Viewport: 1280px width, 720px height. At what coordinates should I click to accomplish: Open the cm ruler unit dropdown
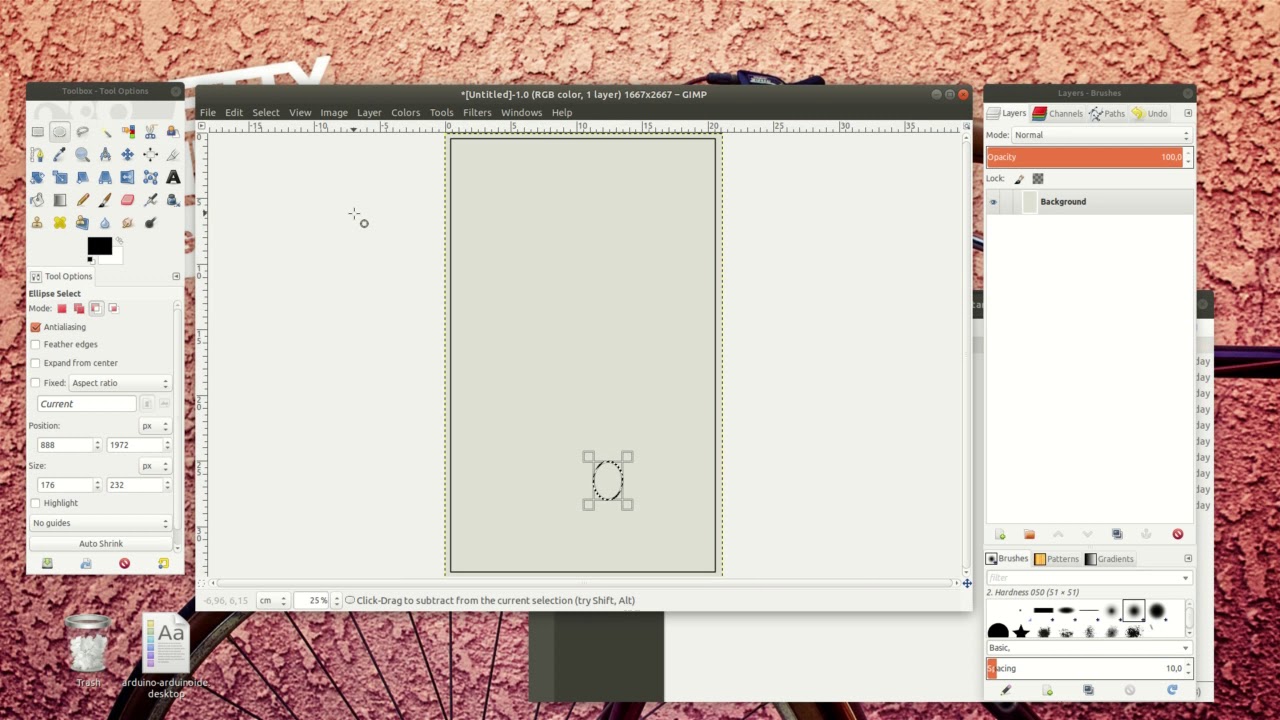pos(272,600)
